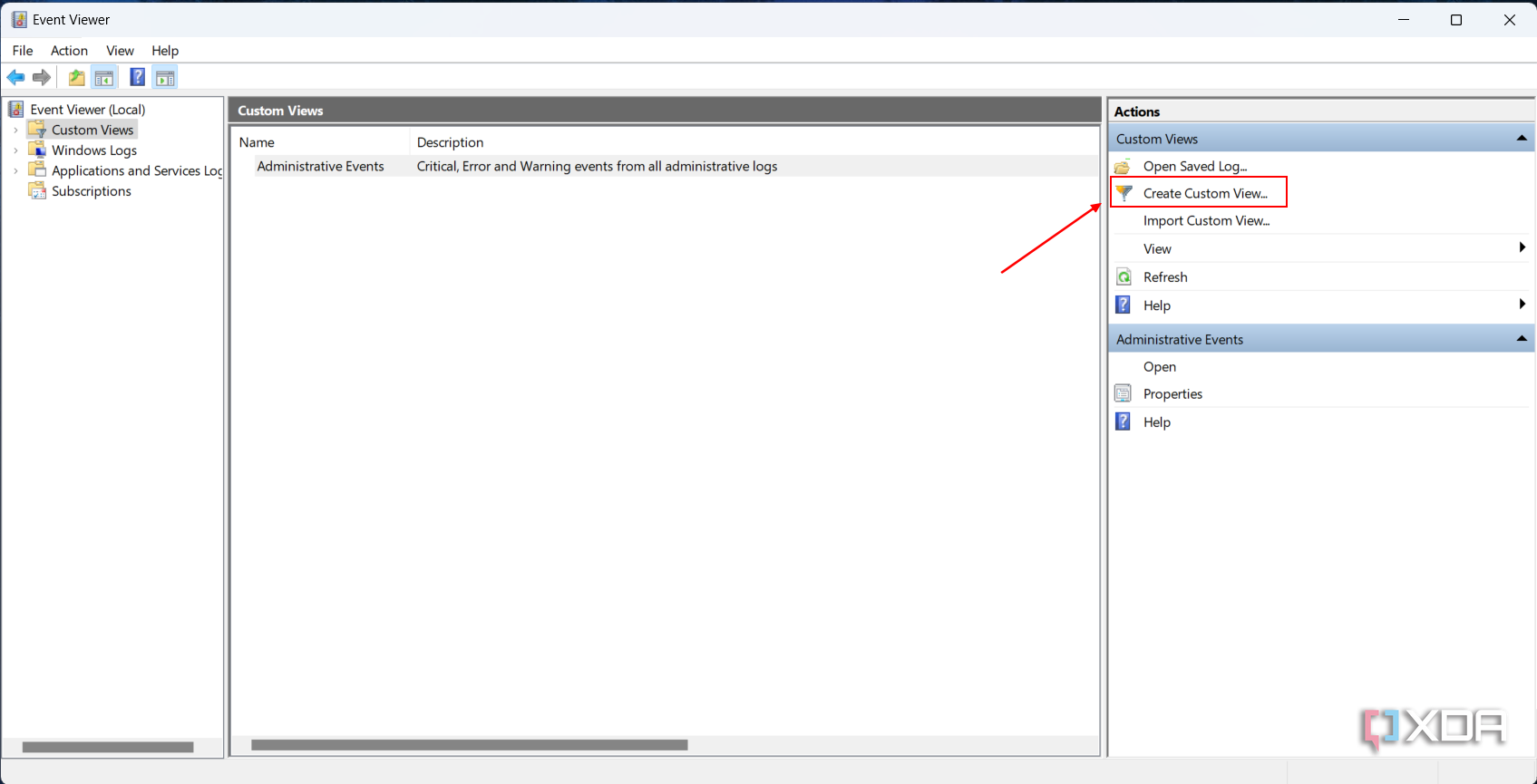Expand the Custom Views tree node
Image resolution: width=1537 pixels, height=784 pixels.
[15, 131]
